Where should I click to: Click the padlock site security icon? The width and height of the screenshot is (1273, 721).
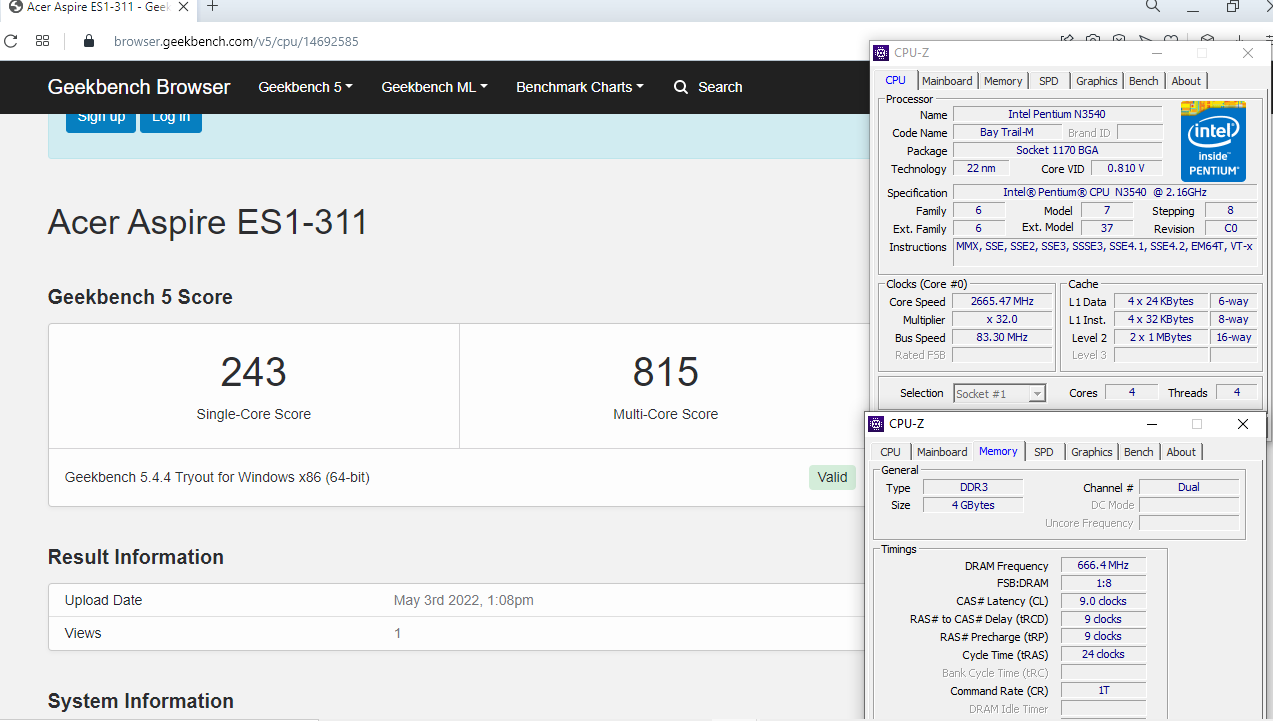[89, 41]
